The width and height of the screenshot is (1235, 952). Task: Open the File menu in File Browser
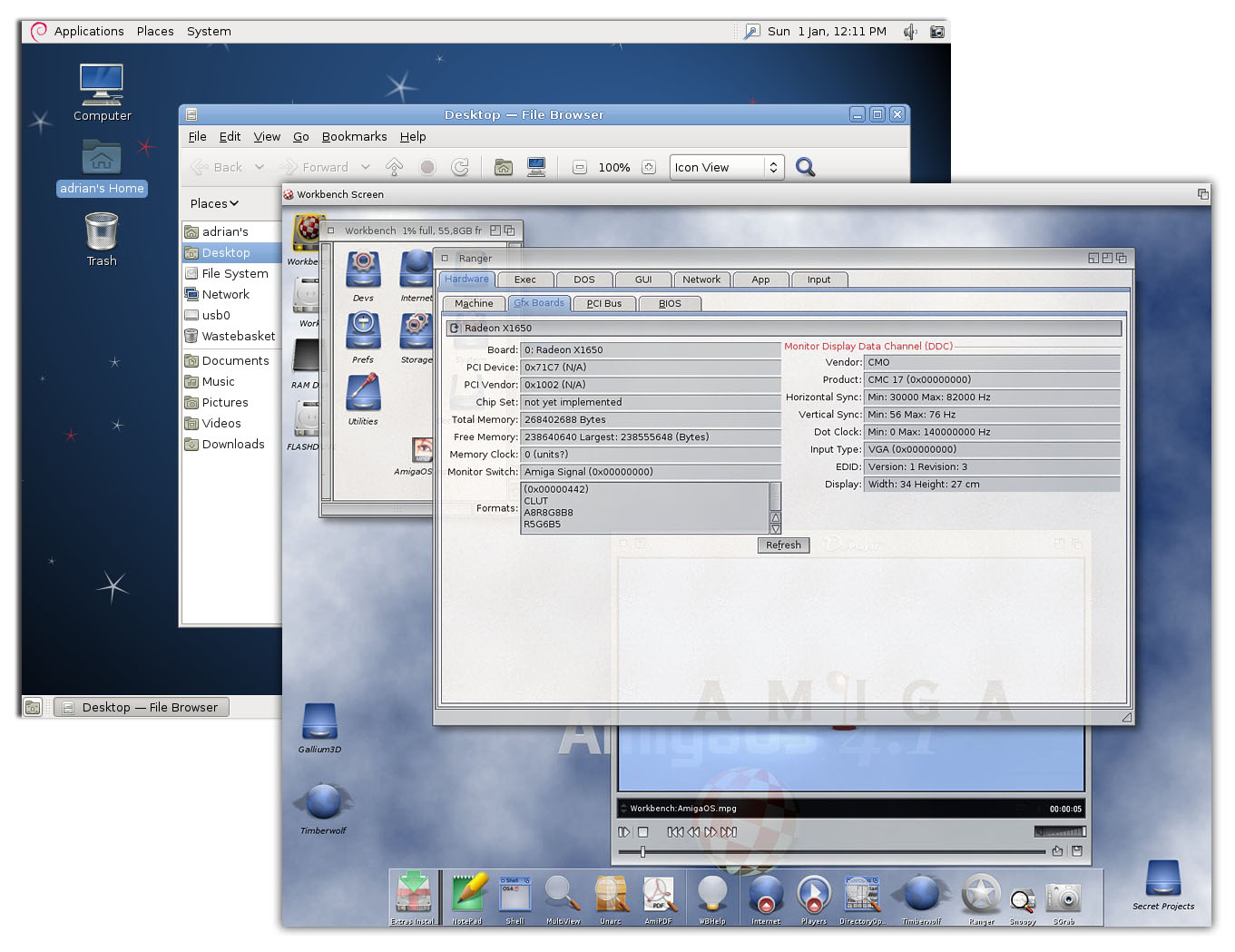198,136
